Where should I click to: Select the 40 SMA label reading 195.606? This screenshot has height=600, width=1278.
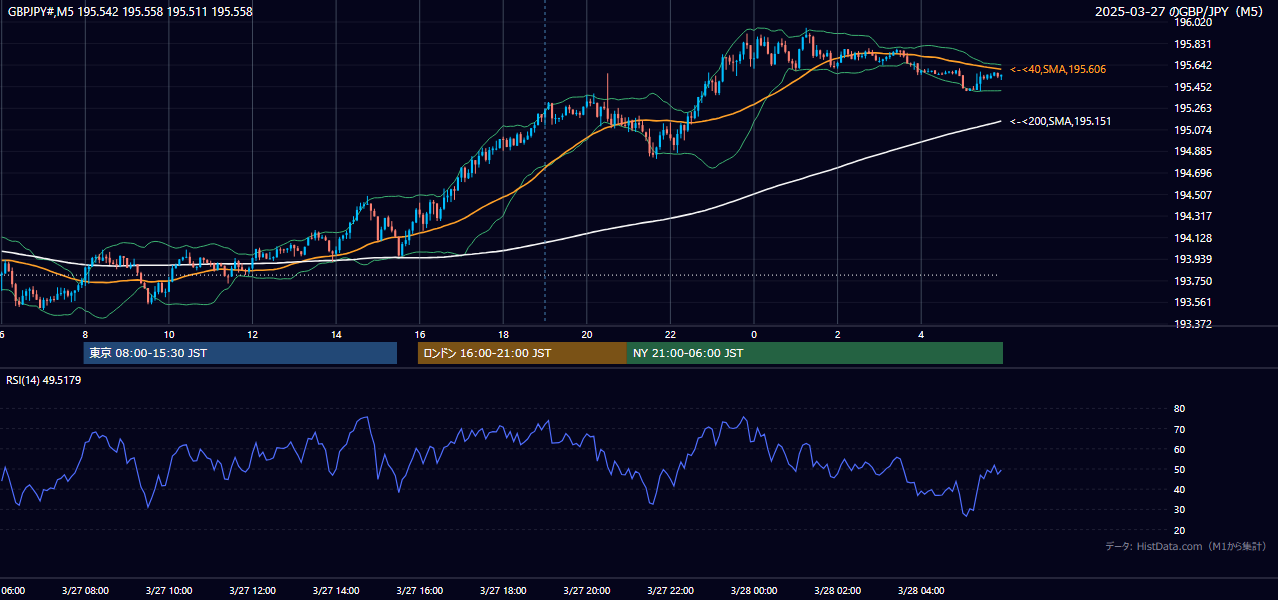tap(1058, 69)
